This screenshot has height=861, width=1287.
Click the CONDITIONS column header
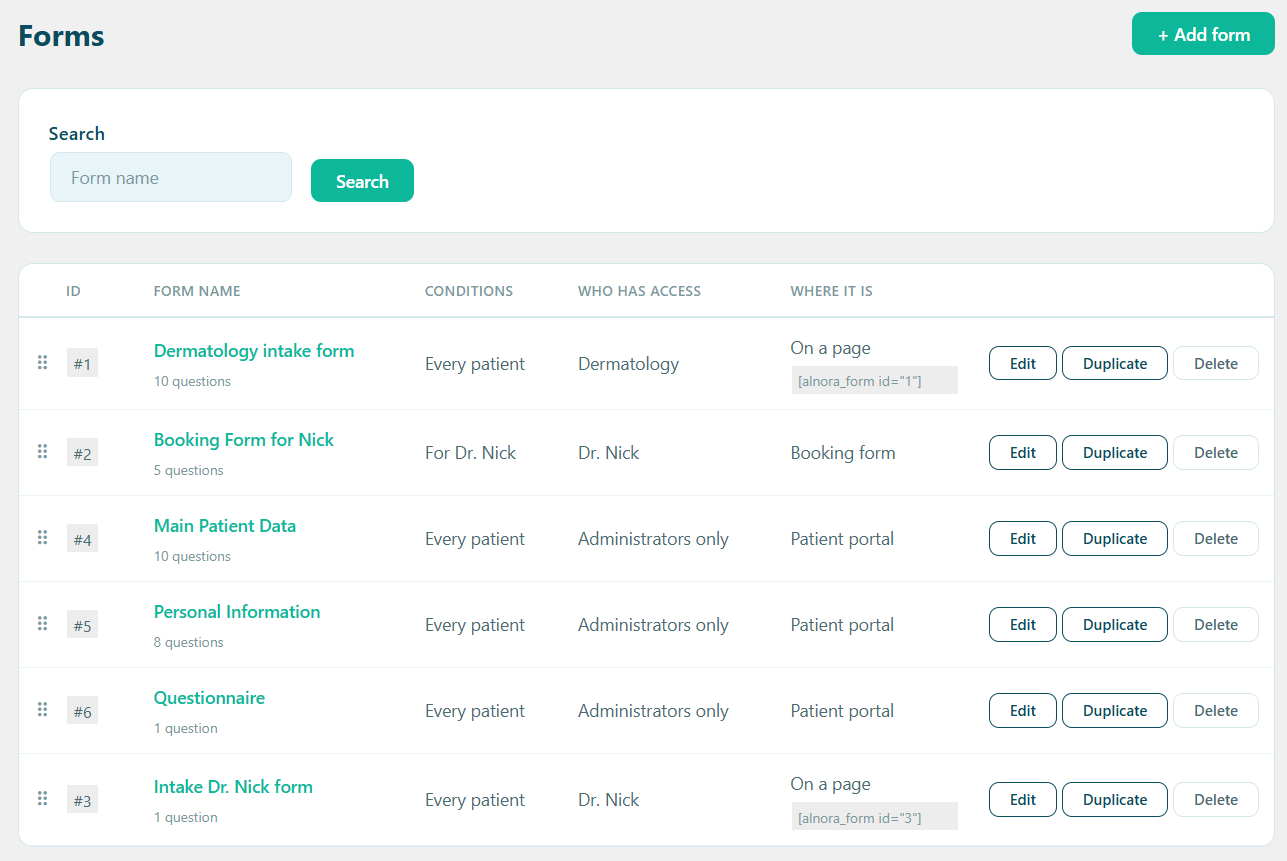(469, 291)
